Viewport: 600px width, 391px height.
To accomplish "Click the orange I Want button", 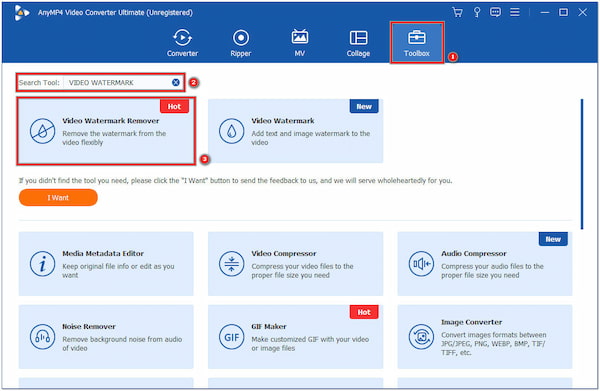I will (x=58, y=197).
